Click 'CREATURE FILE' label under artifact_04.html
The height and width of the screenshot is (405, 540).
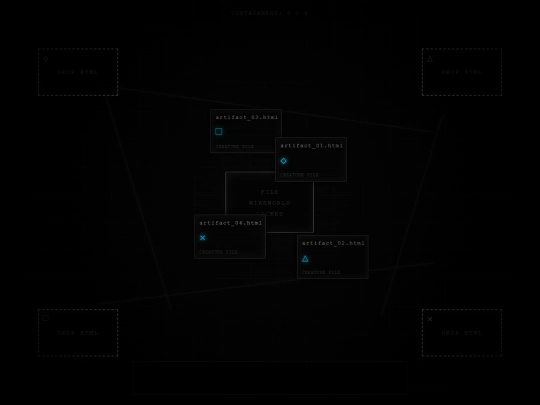coord(219,252)
